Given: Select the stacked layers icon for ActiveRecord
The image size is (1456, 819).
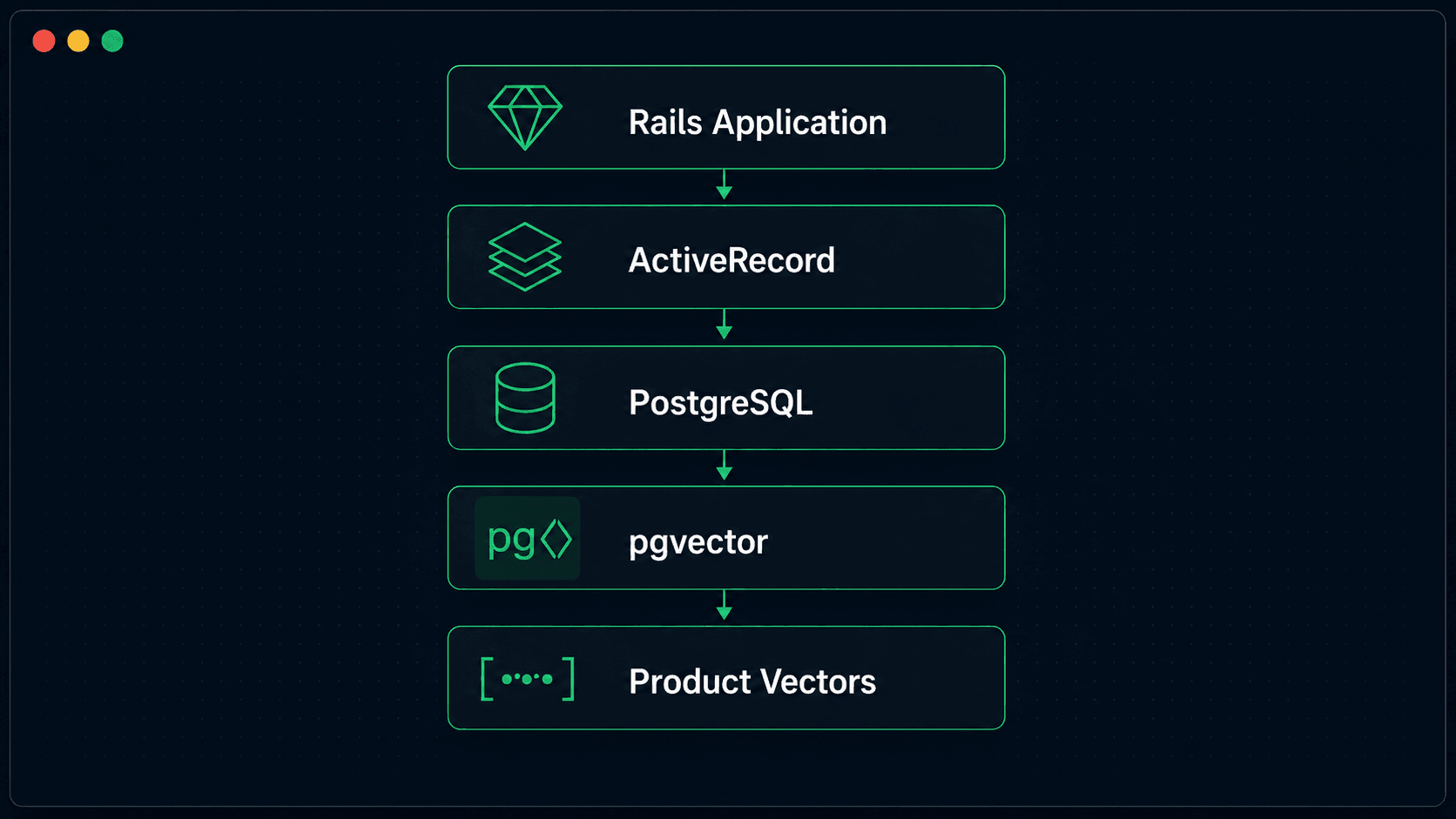Looking at the screenshot, I should tap(525, 257).
